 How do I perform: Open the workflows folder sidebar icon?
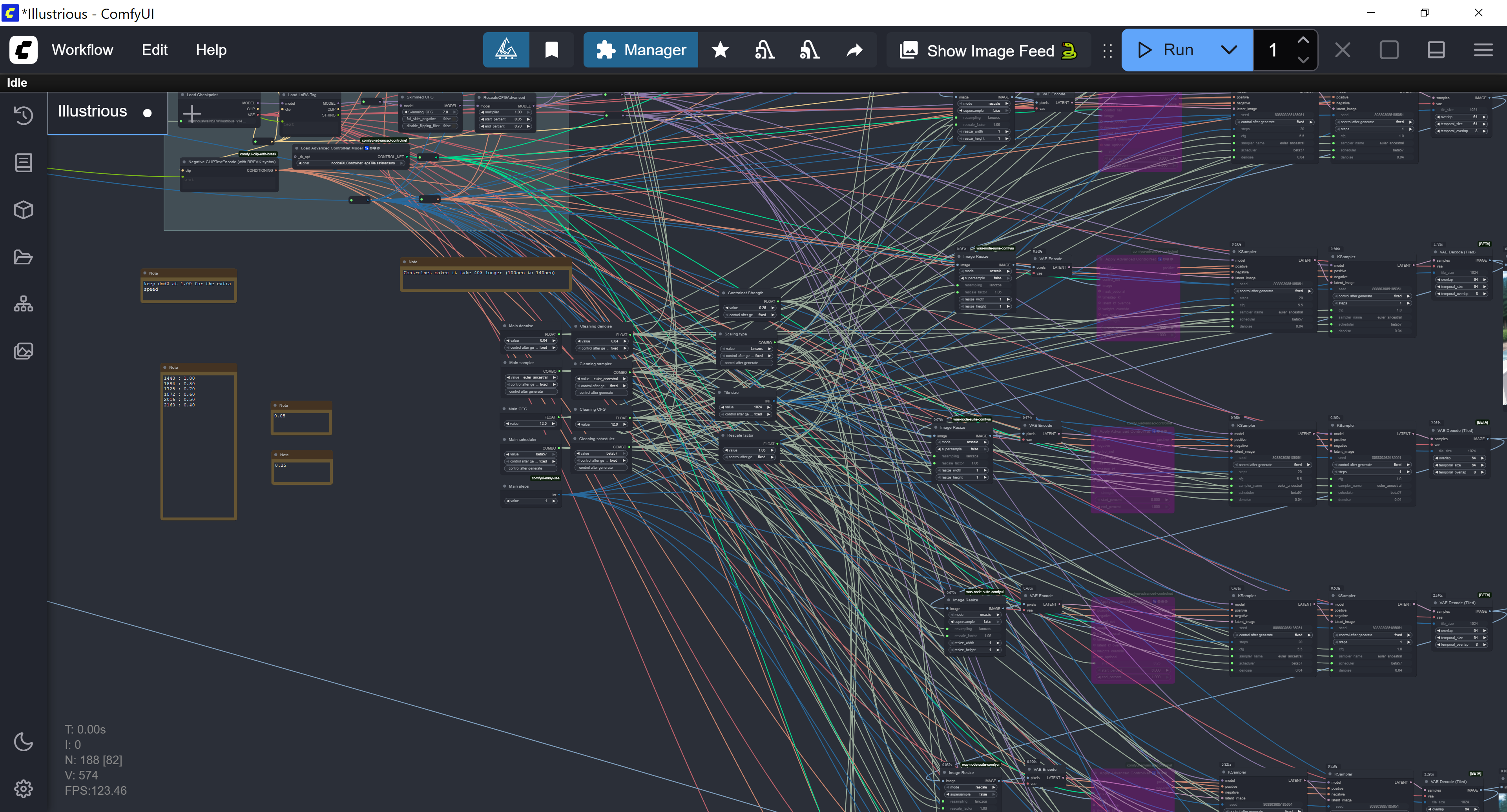pos(24,257)
